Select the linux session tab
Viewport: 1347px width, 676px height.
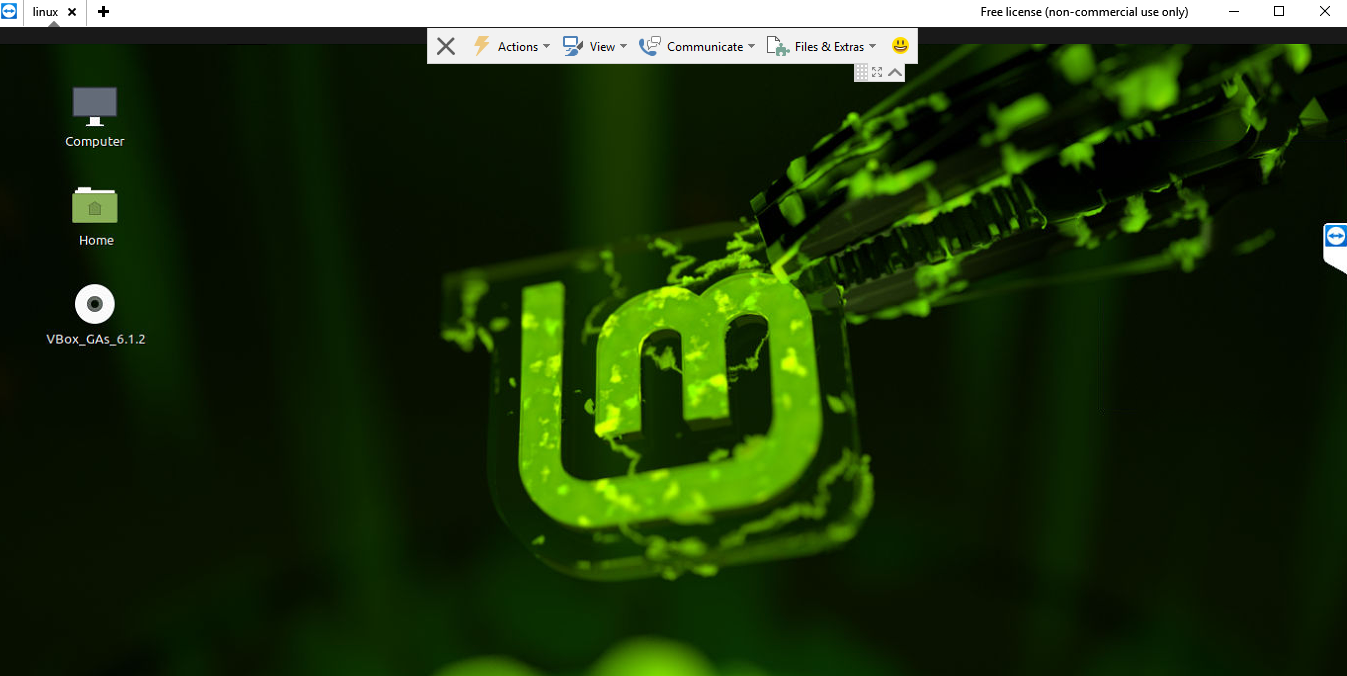tap(46, 12)
